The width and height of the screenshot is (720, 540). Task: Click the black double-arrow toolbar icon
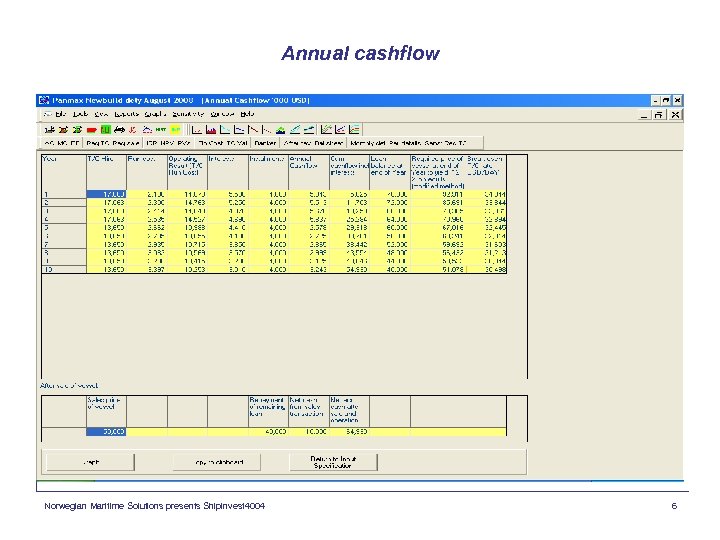coord(119,130)
